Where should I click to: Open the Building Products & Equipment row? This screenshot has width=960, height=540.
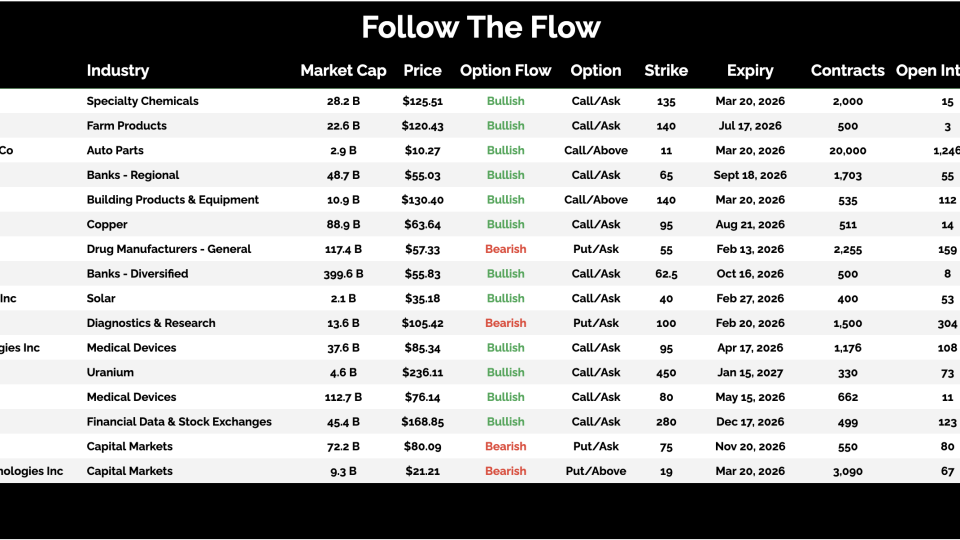tap(172, 200)
